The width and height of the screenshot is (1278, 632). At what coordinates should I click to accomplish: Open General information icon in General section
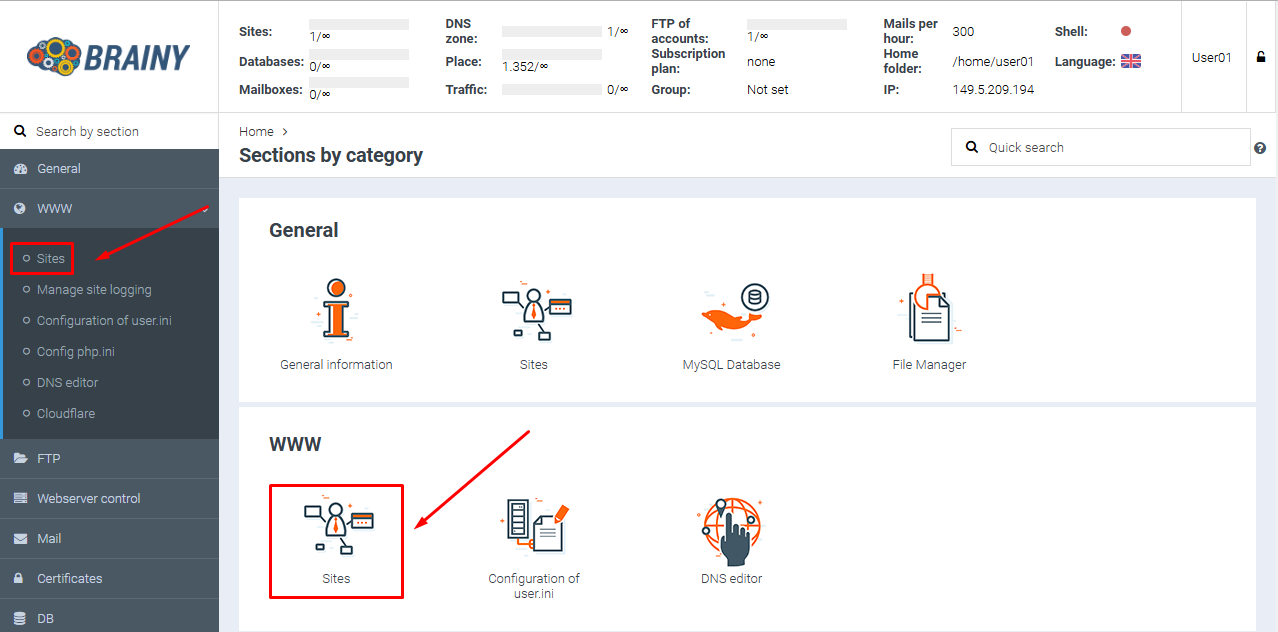click(336, 313)
